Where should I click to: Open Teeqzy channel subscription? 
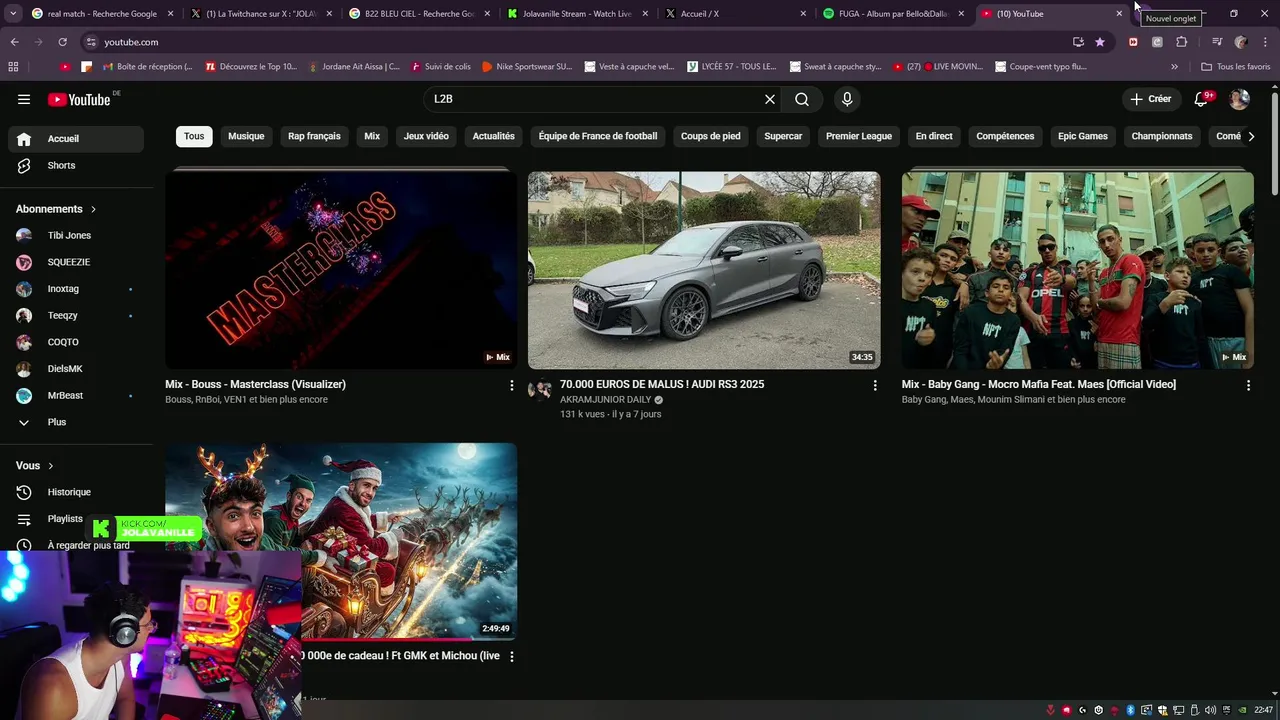(76, 315)
